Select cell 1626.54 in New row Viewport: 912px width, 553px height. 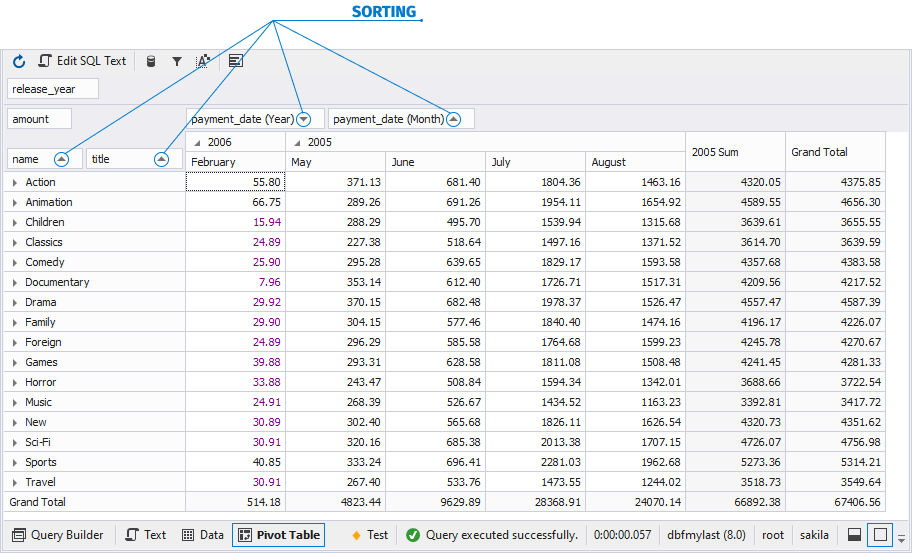coord(636,422)
